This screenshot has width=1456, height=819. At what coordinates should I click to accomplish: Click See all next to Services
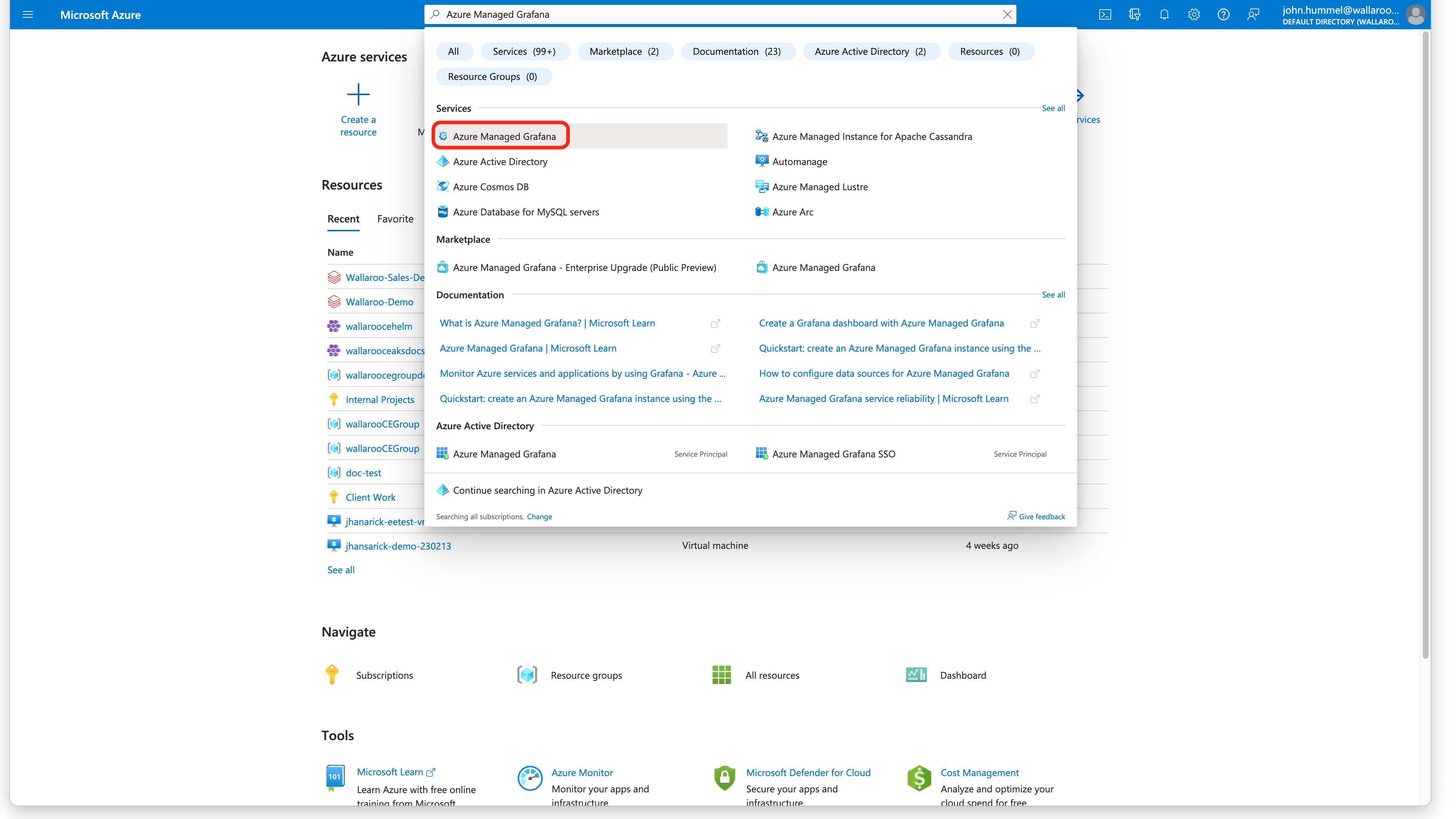(x=1053, y=108)
